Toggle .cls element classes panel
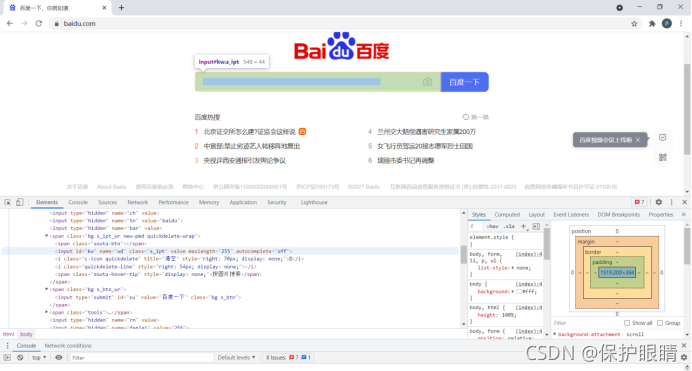Screen dimensions: 692x371 click(509, 226)
